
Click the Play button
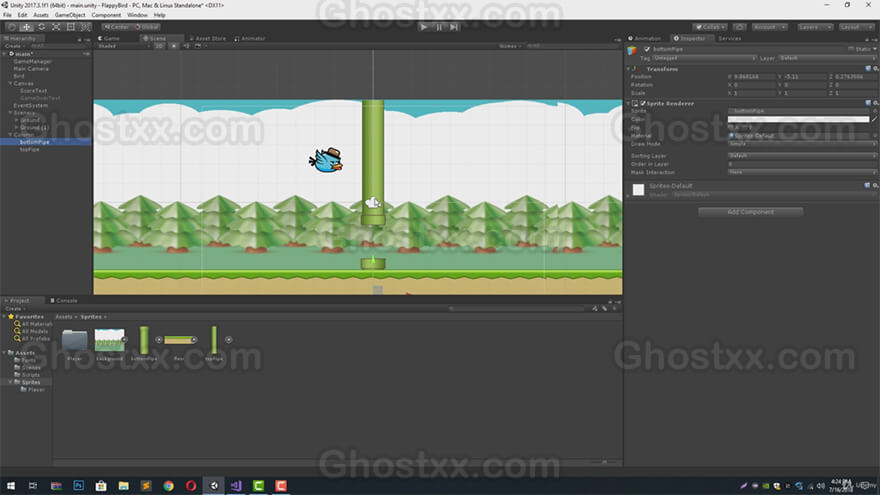(424, 27)
